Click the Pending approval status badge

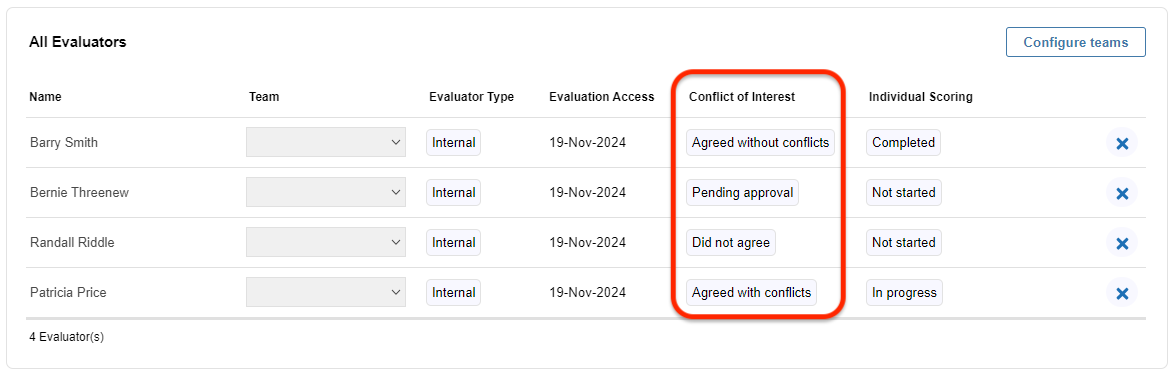pos(742,192)
